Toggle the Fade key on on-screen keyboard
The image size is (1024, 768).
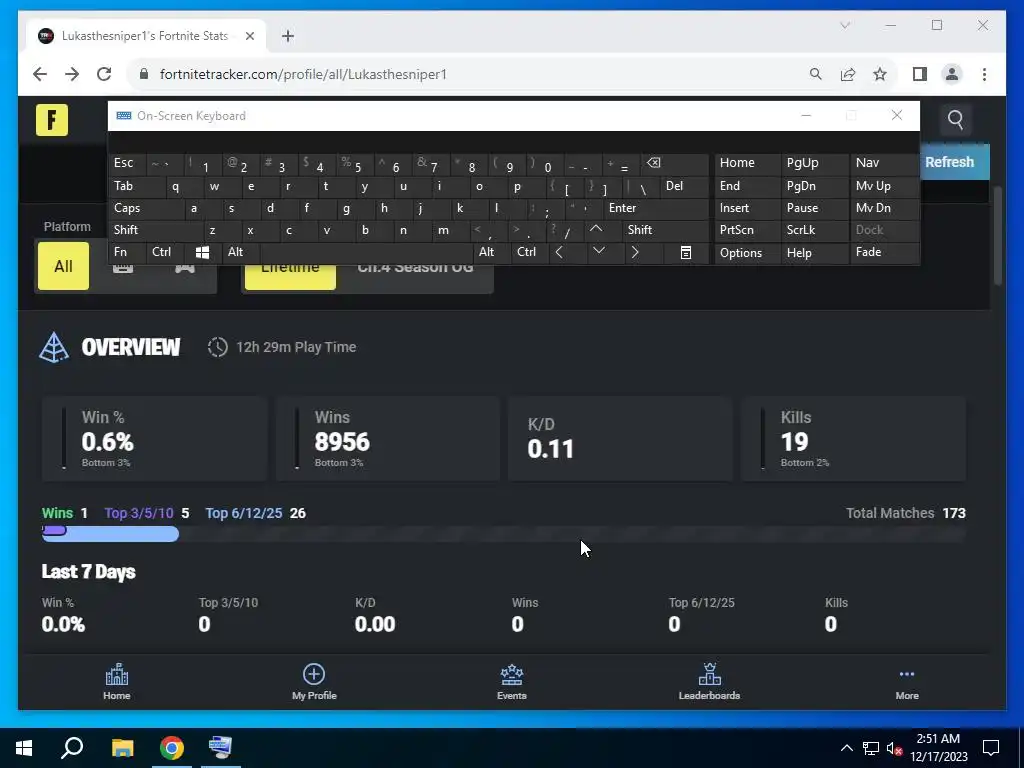884,253
